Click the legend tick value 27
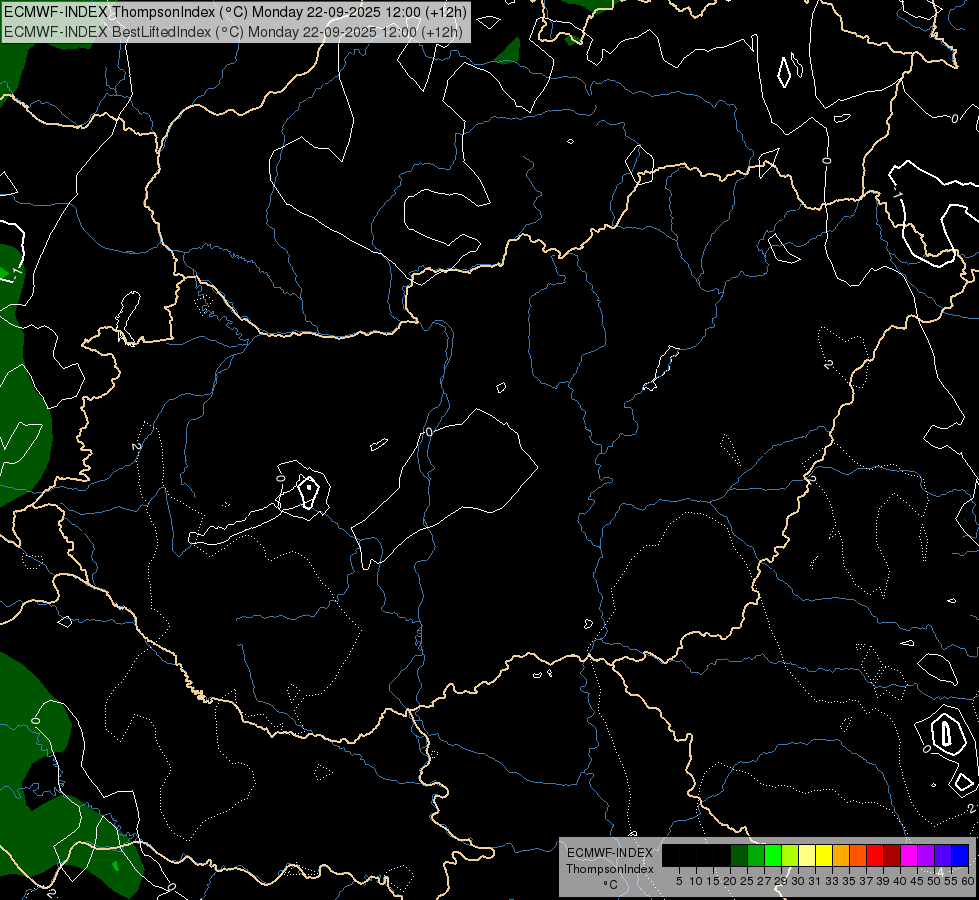979x900 pixels. [764, 881]
